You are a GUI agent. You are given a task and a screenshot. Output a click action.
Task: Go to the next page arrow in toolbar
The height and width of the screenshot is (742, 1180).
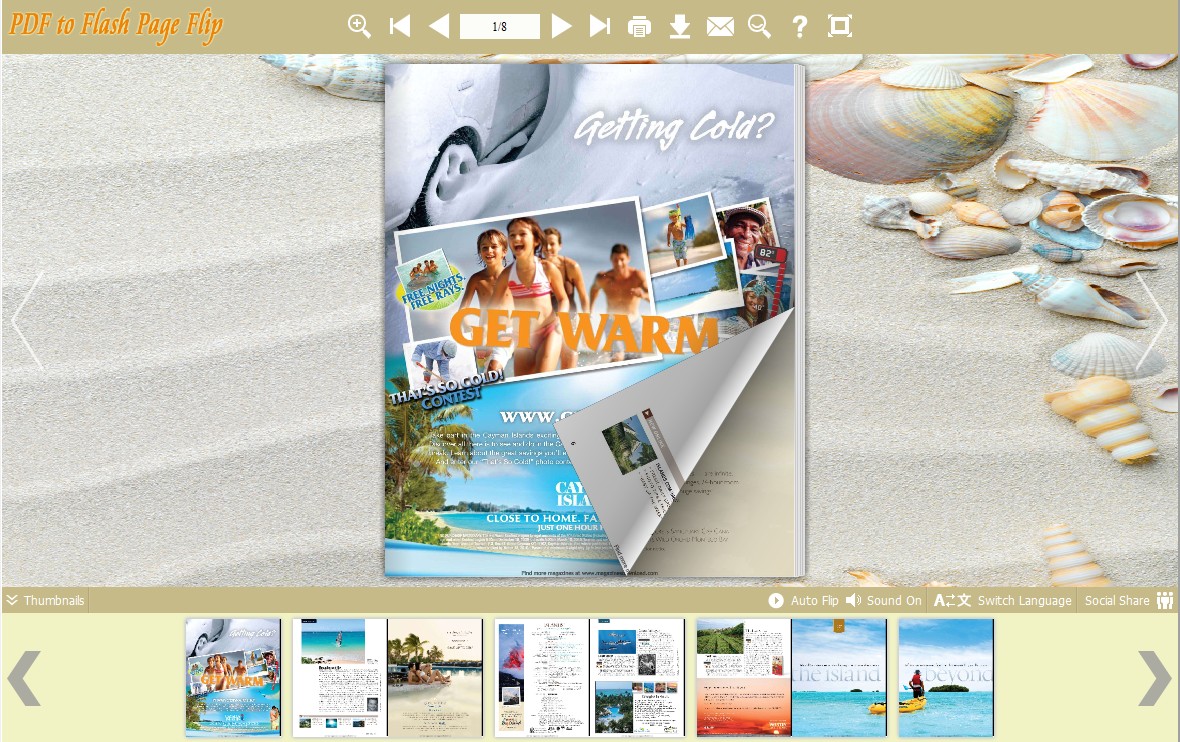pyautogui.click(x=561, y=26)
